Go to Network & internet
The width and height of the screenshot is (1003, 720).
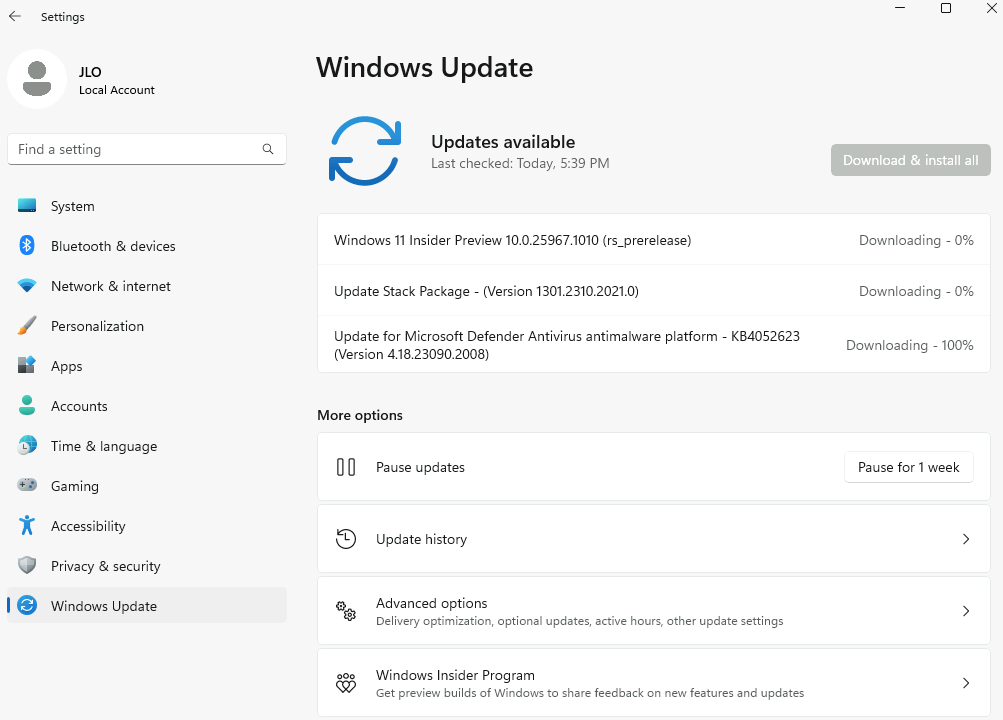(147, 286)
